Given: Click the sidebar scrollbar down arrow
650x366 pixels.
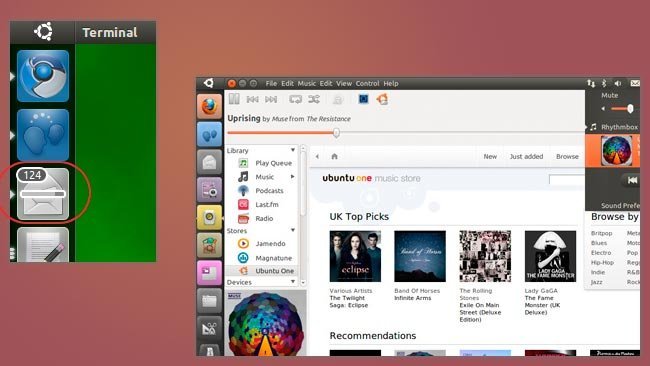Looking at the screenshot, I should click(303, 282).
